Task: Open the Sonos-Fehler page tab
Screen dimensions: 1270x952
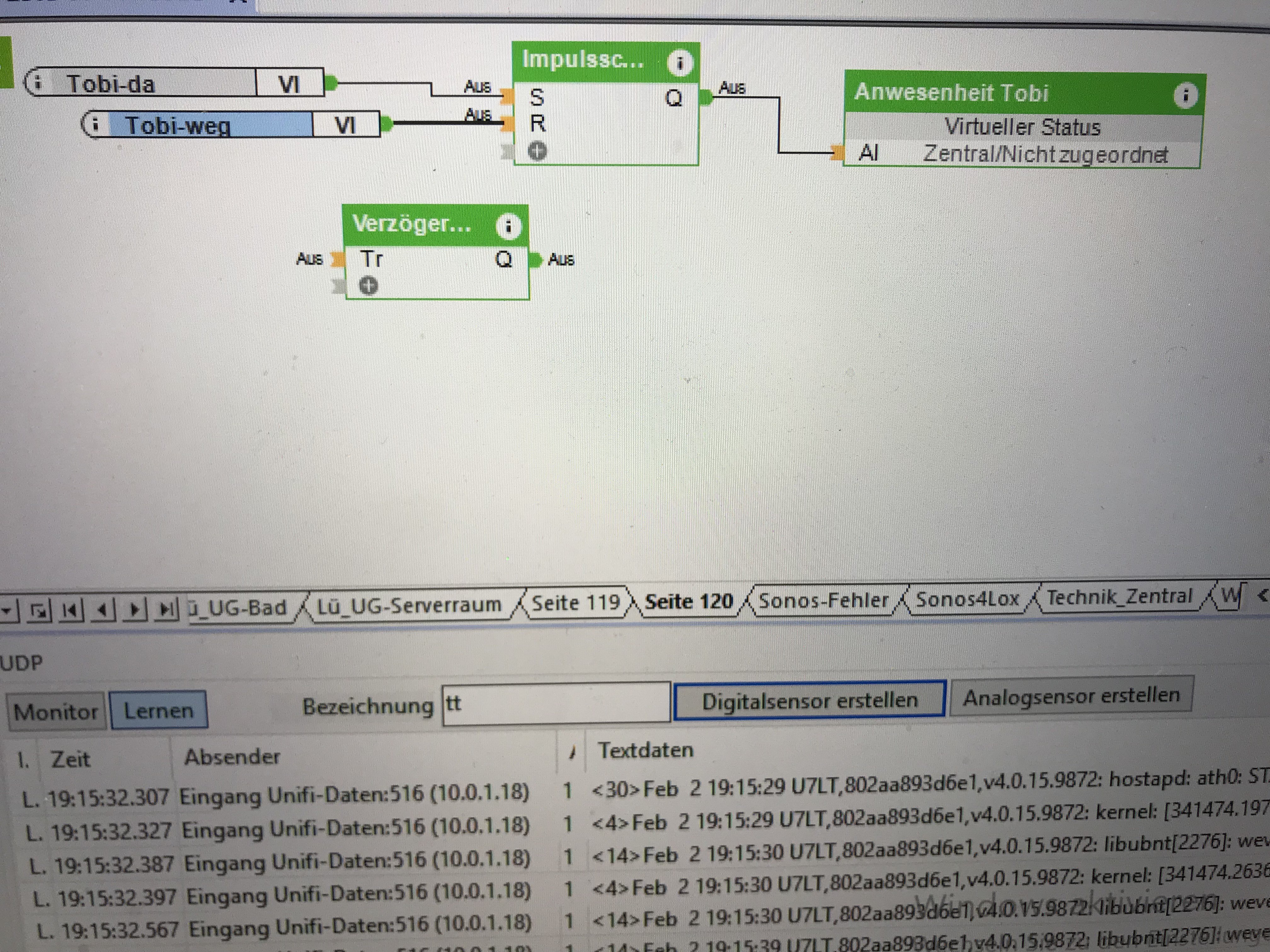Action: 823,600
